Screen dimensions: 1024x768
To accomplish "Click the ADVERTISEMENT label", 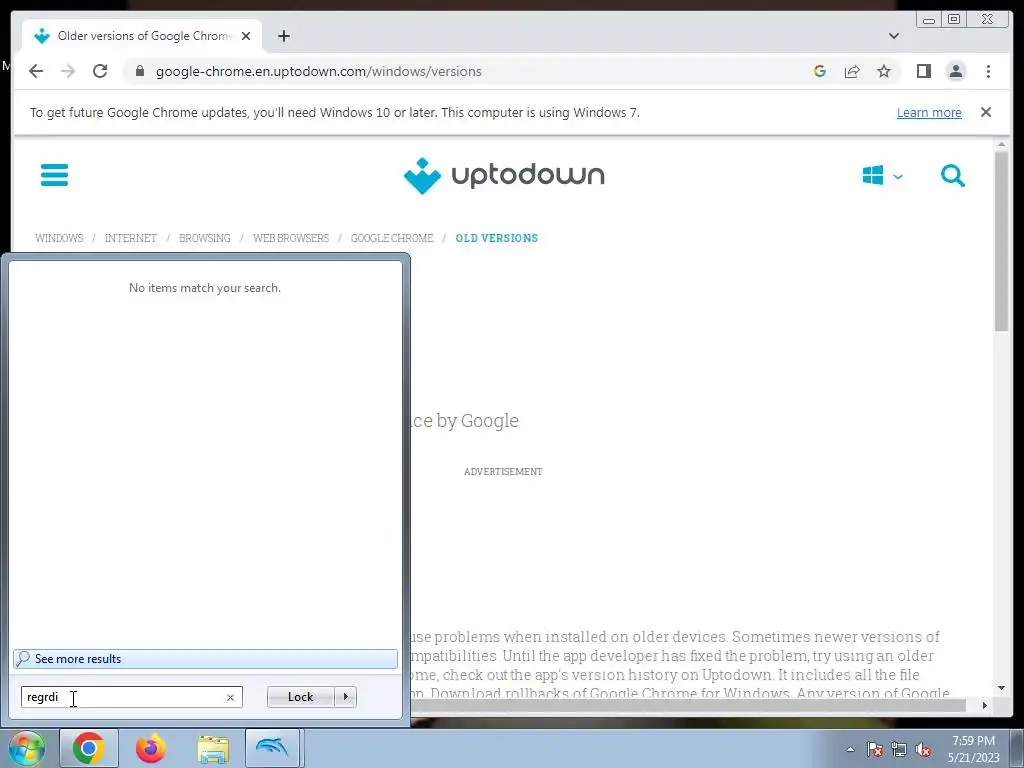I will click(503, 472).
